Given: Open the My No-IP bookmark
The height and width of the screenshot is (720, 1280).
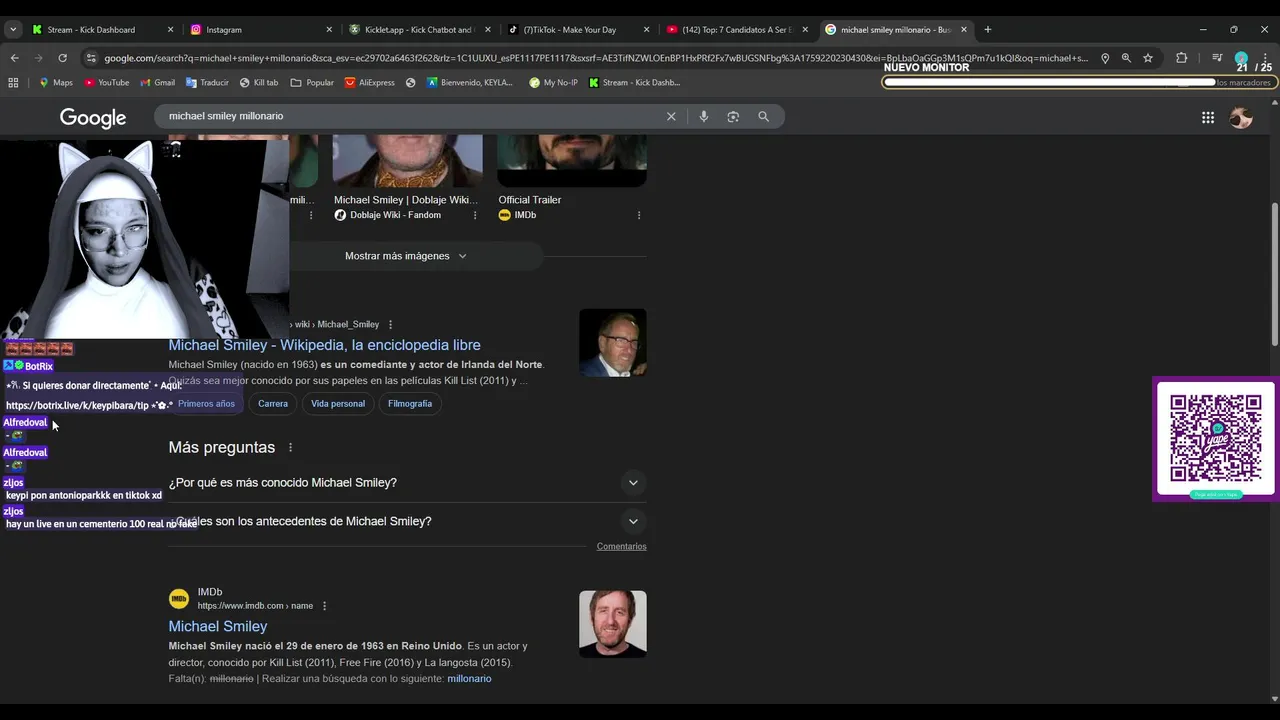Looking at the screenshot, I should coord(553,83).
